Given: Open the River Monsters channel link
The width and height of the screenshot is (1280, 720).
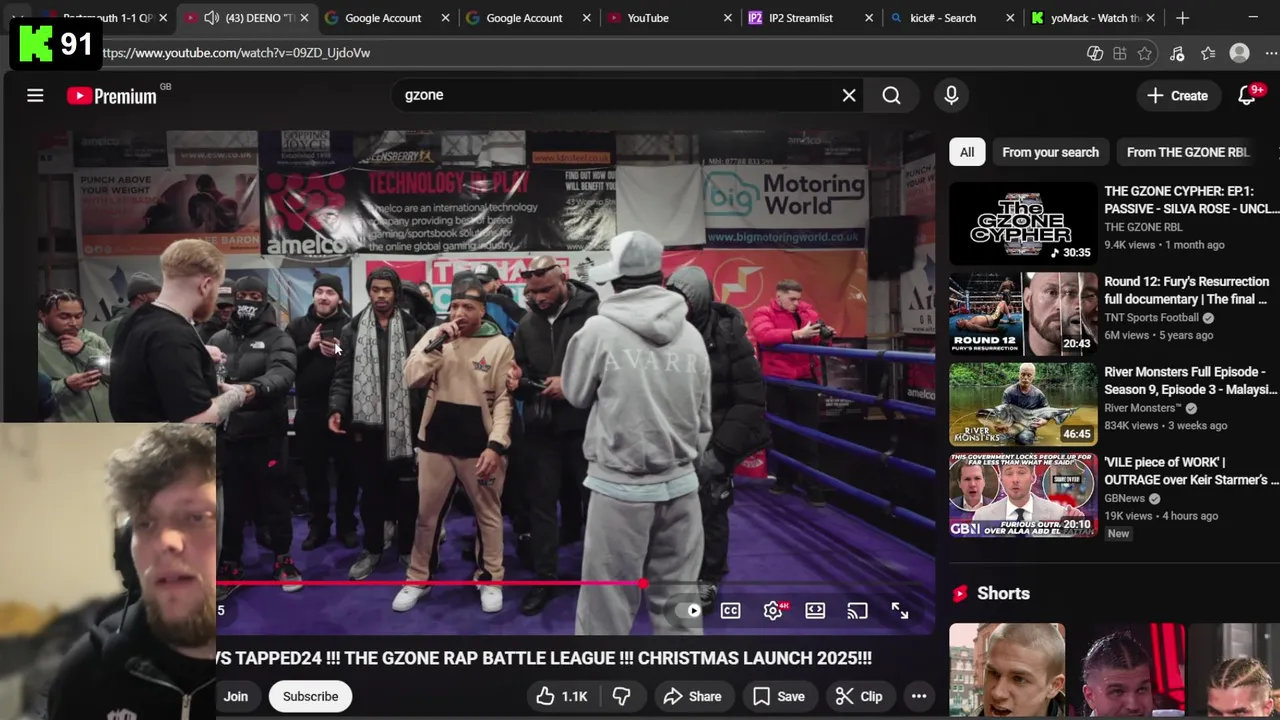Looking at the screenshot, I should (x=1143, y=408).
